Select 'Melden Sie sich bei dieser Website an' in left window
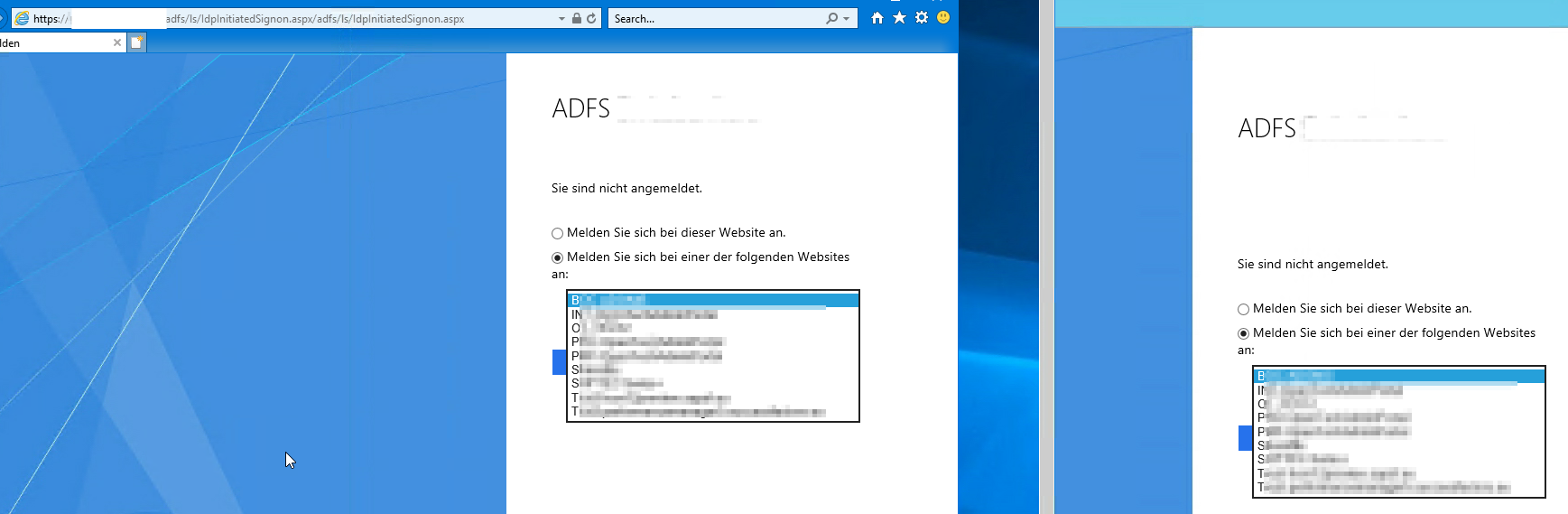This screenshot has width=1568, height=514. pos(557,233)
